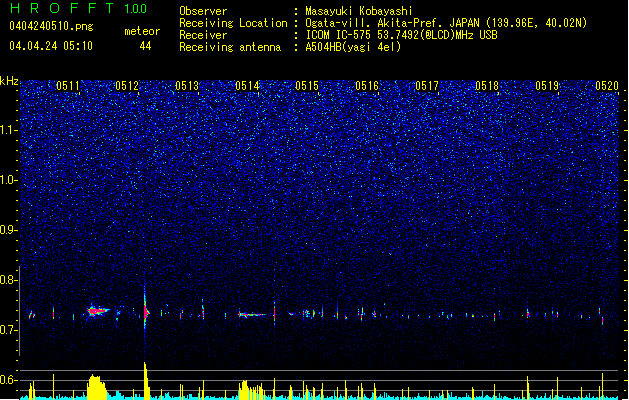Select the file name 0404240510.png
This screenshot has height=400, width=629.
(51, 27)
